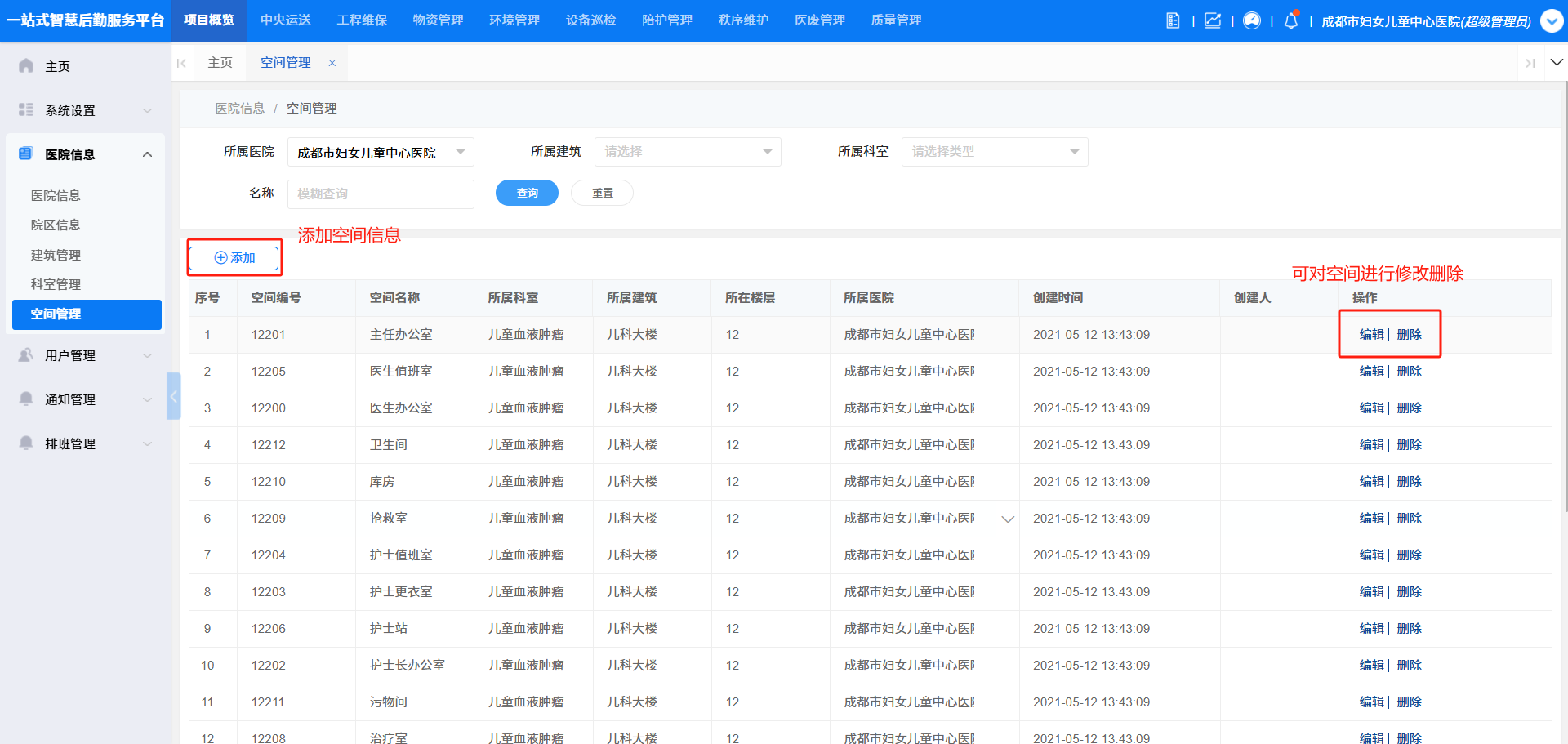This screenshot has width=1568, height=744.
Task: Click the 查询 search button
Action: pos(527,193)
